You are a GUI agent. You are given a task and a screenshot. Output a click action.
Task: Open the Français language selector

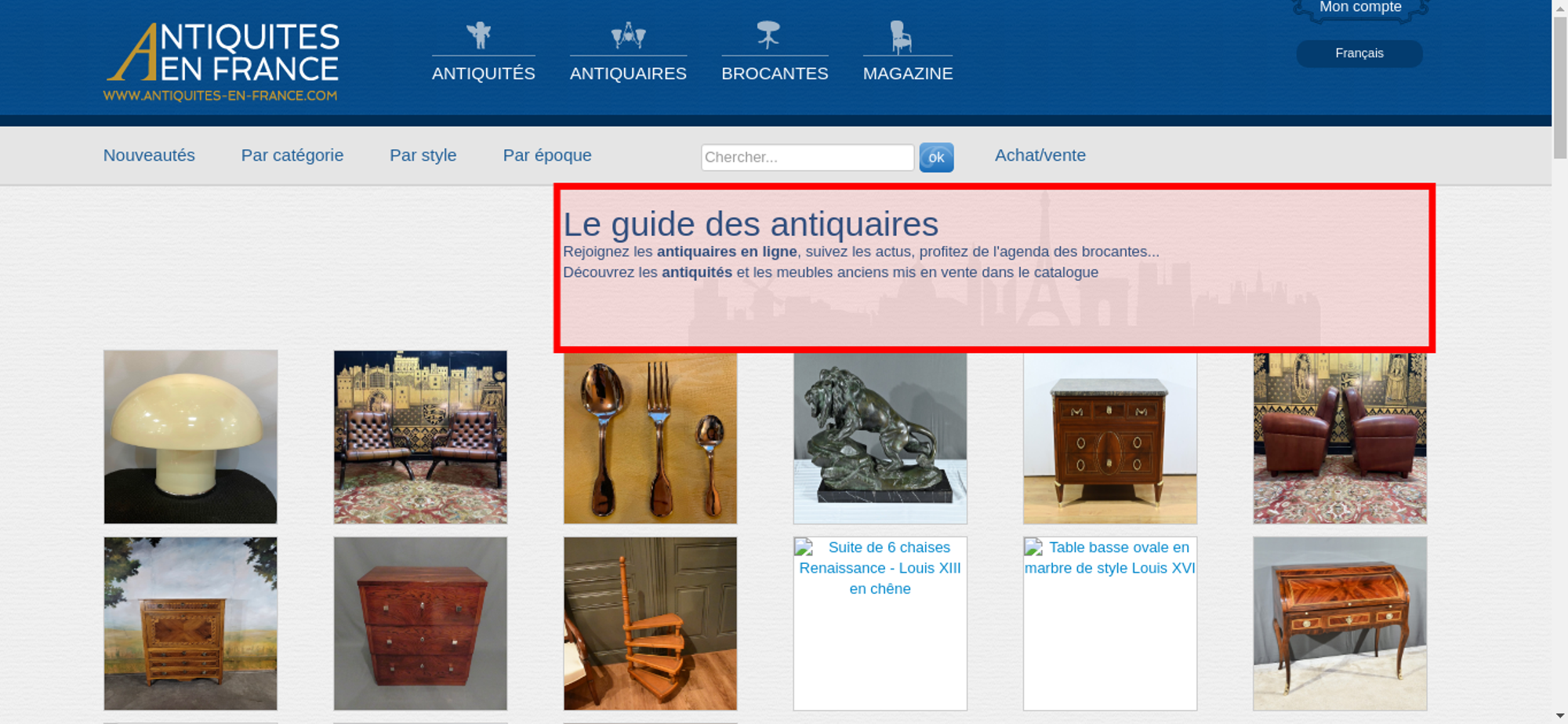1359,53
